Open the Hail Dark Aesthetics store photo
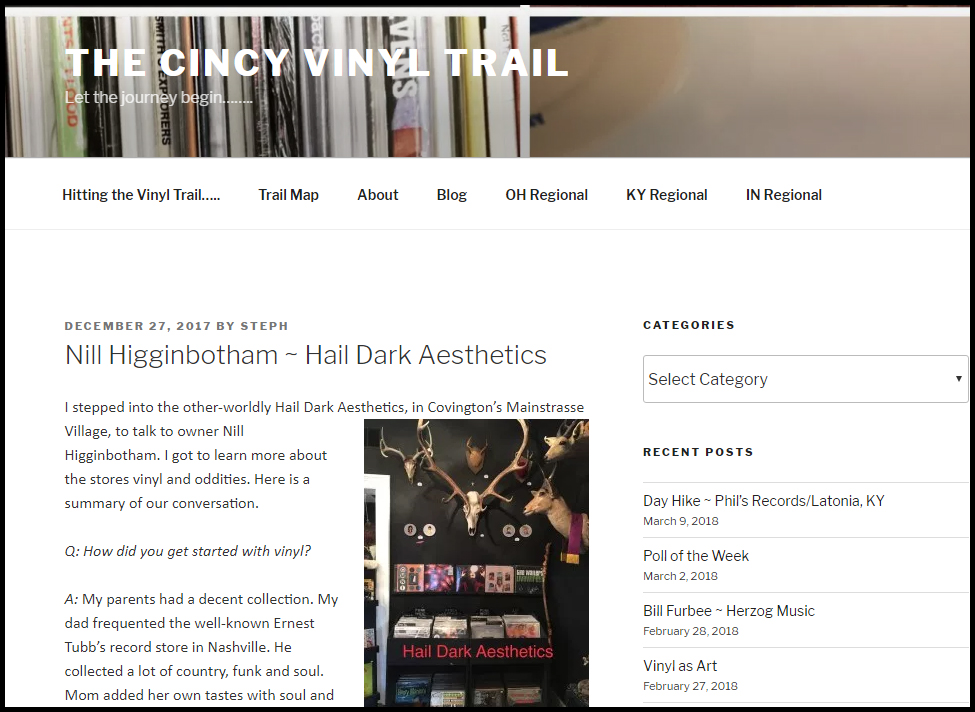The width and height of the screenshot is (975, 712). coord(476,563)
